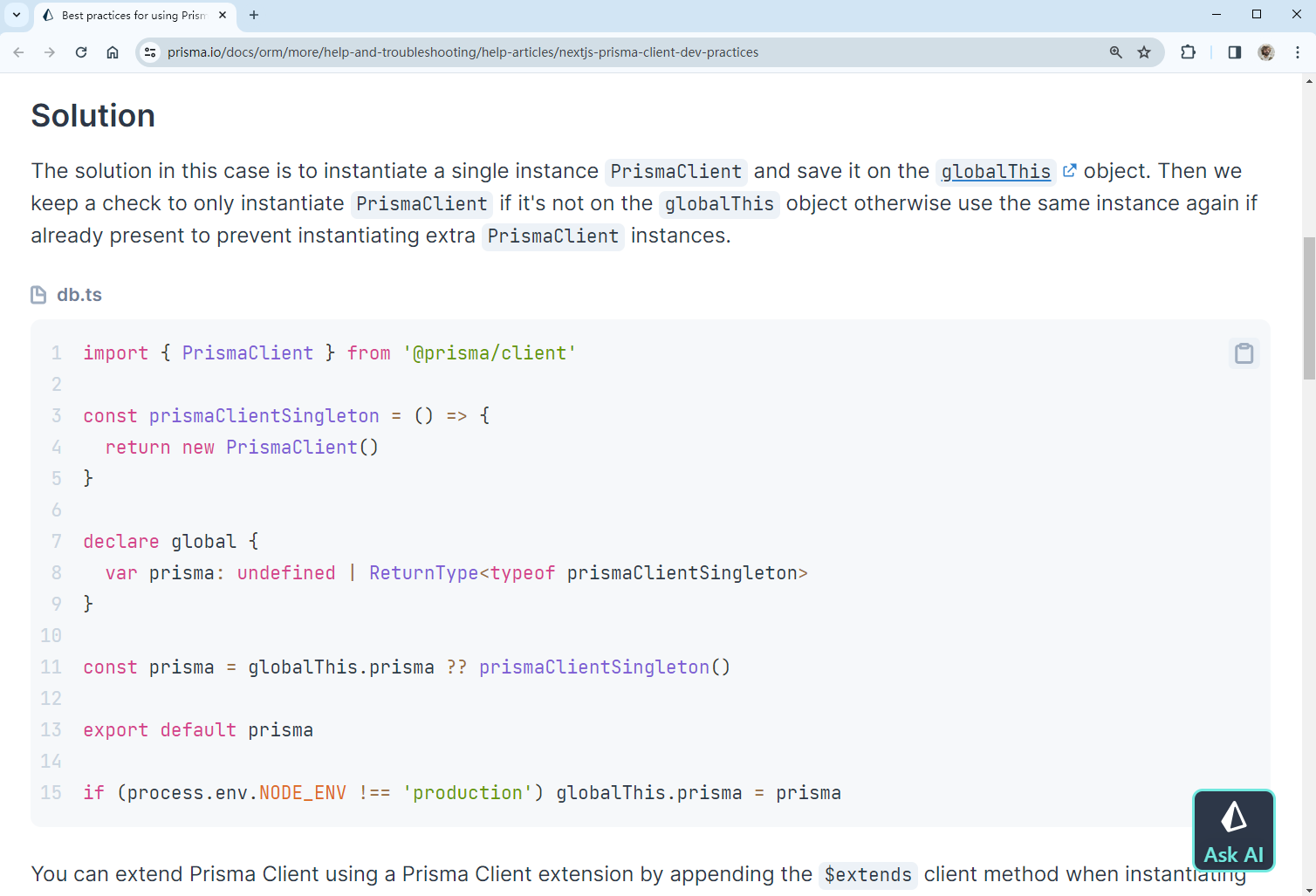Open the Extensions puzzle icon
The image size is (1316, 896).
point(1188,52)
